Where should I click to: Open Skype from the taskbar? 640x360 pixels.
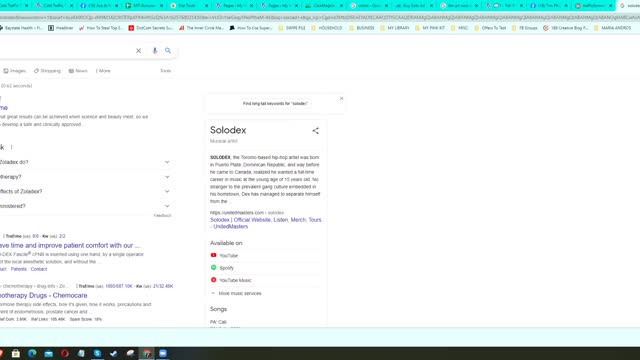pos(97,353)
